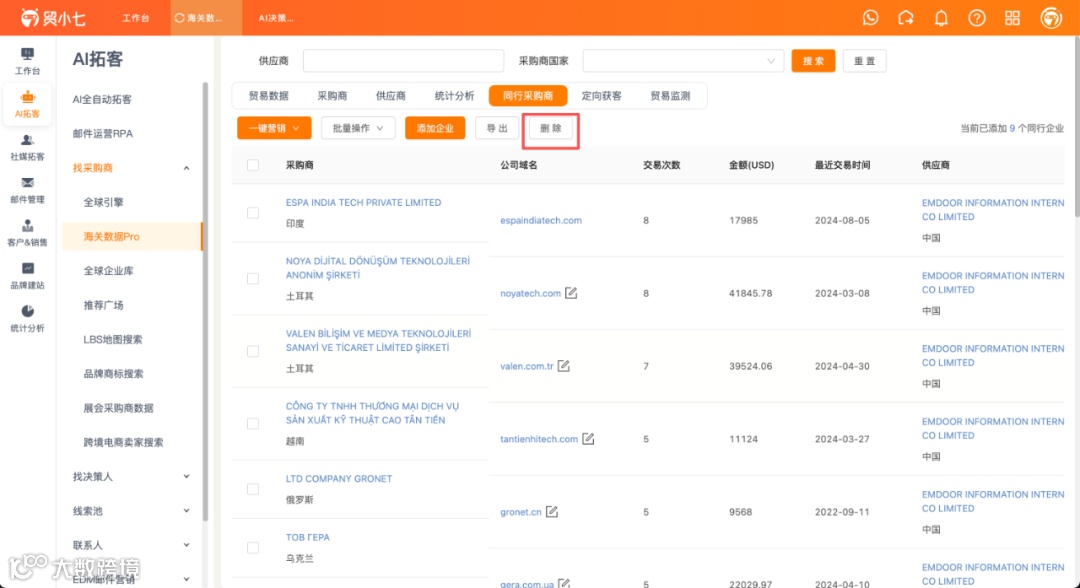Open the AI决策 top bar tab

point(276,18)
